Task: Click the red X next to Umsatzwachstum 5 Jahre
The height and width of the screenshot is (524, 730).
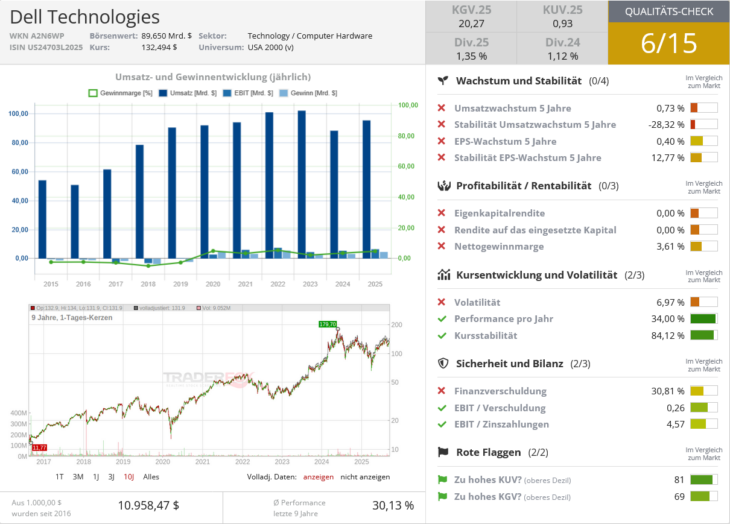Action: coord(441,108)
